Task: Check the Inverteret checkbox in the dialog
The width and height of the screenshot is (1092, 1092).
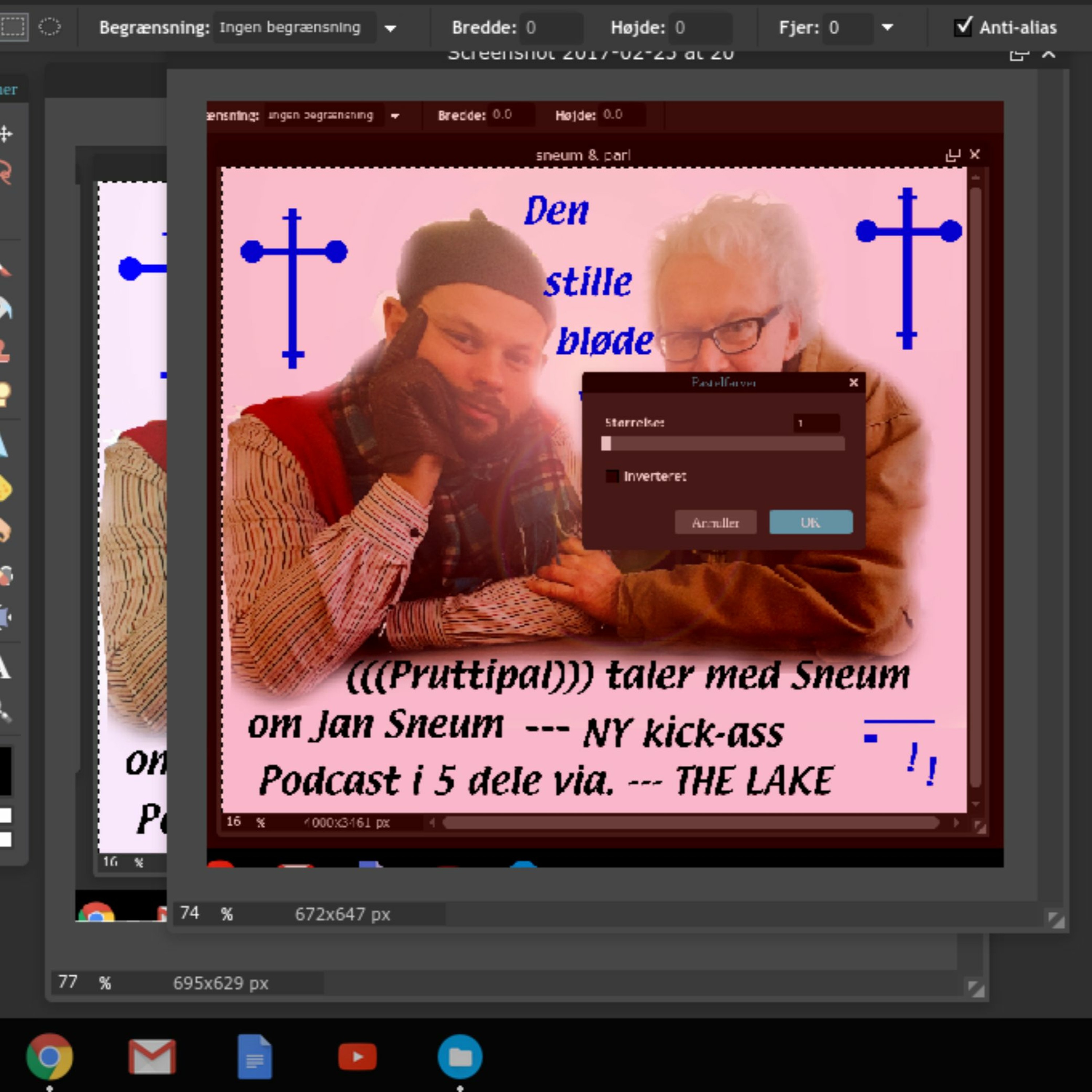Action: (x=612, y=476)
